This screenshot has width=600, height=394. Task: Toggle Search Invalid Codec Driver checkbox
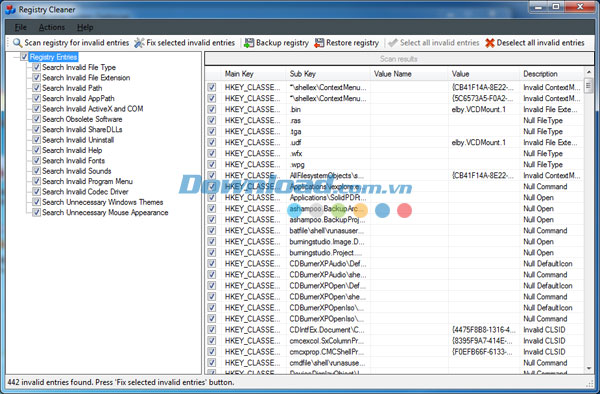(x=36, y=191)
